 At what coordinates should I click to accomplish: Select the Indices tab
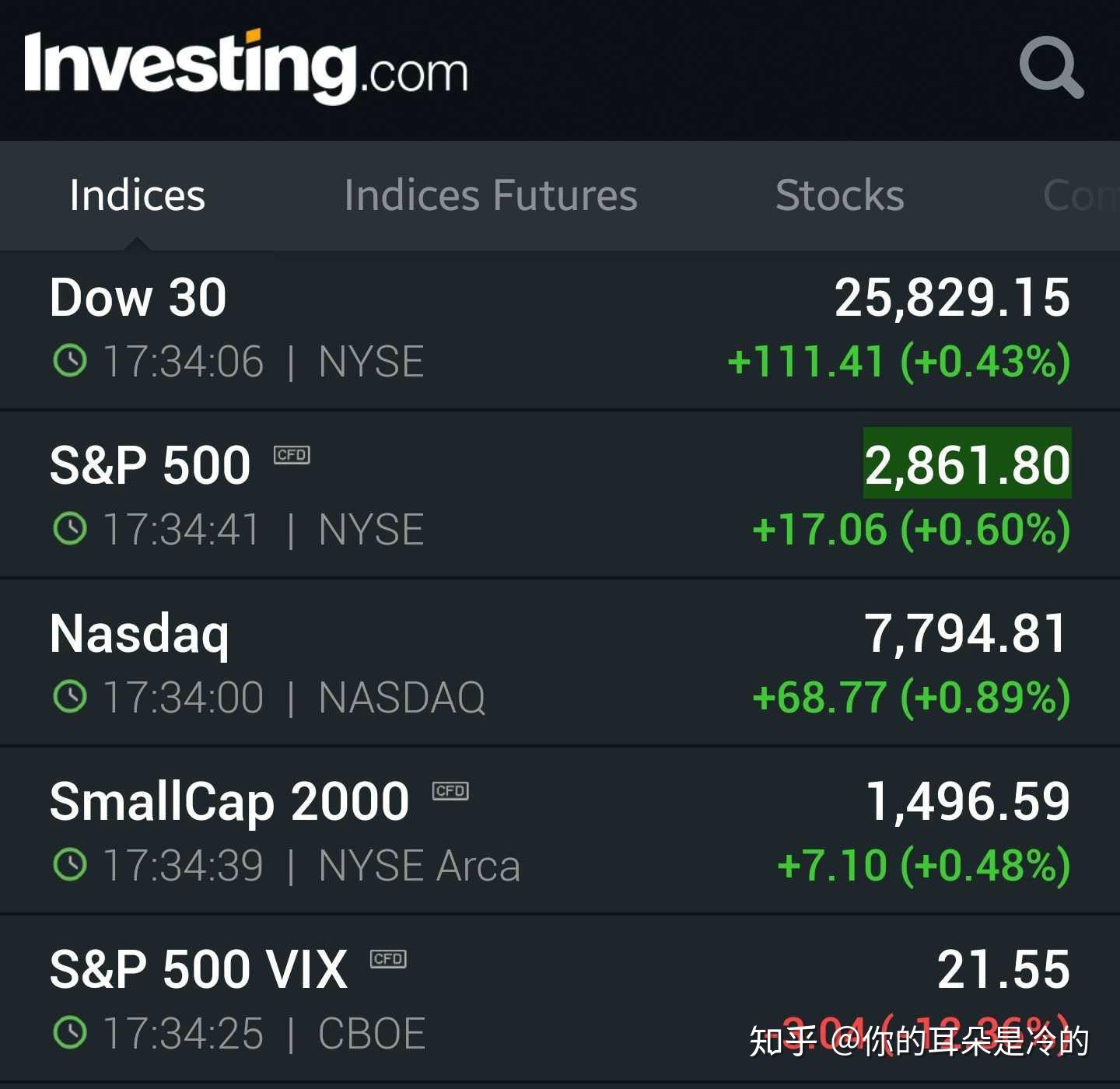coord(137,195)
